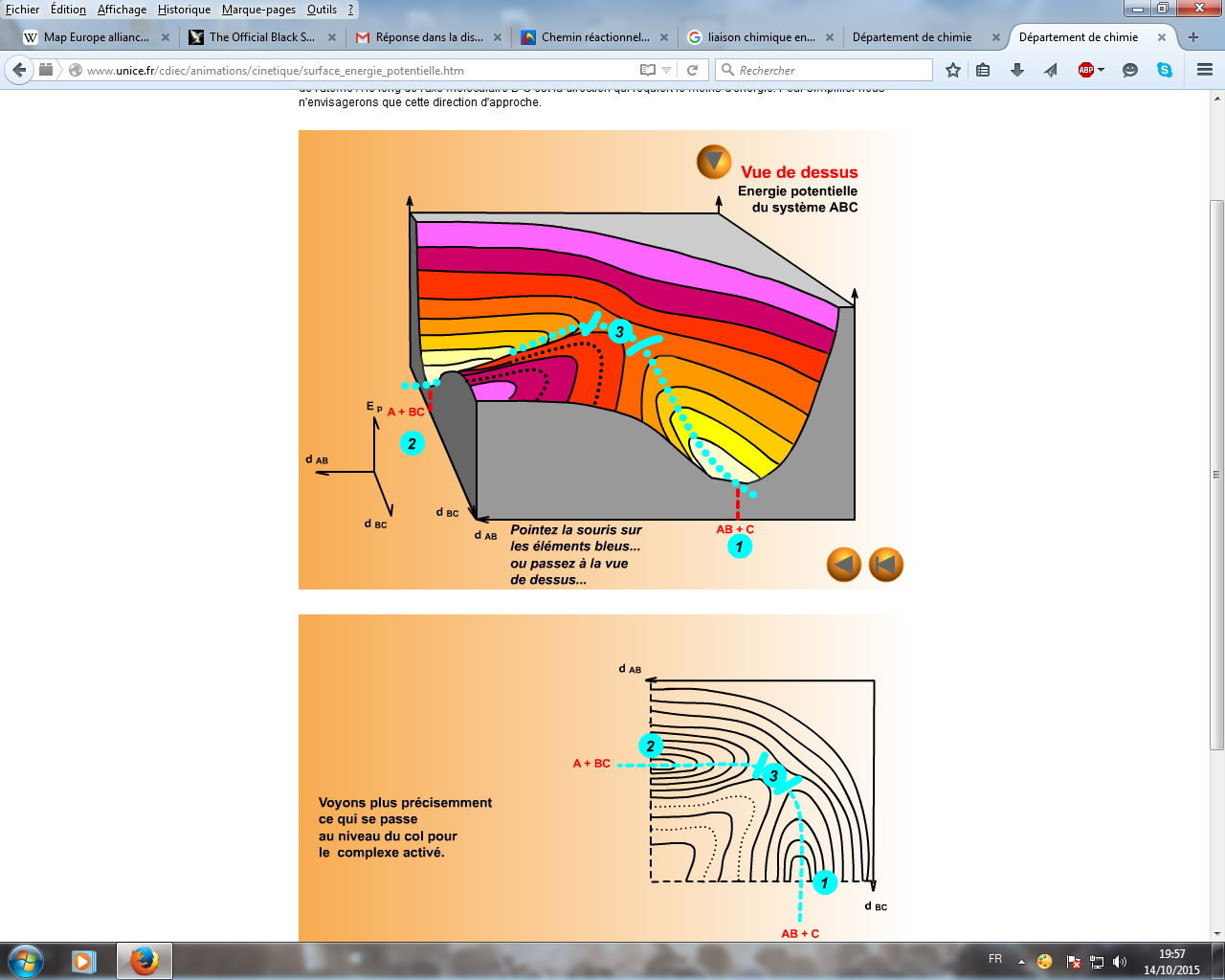The width and height of the screenshot is (1225, 980).
Task: Click the scrollbar up arrow
Action: pos(1216,98)
